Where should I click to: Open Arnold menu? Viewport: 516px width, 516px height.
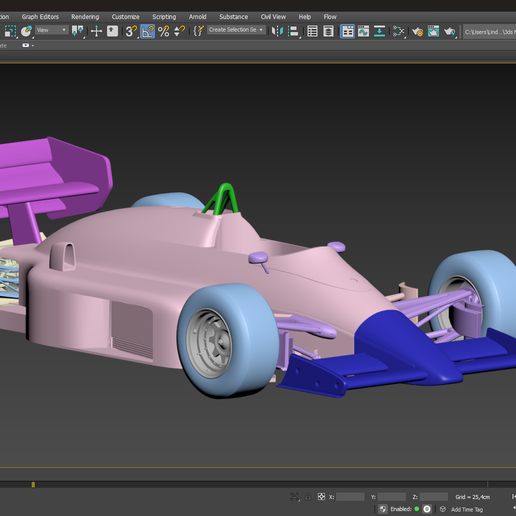(x=197, y=17)
